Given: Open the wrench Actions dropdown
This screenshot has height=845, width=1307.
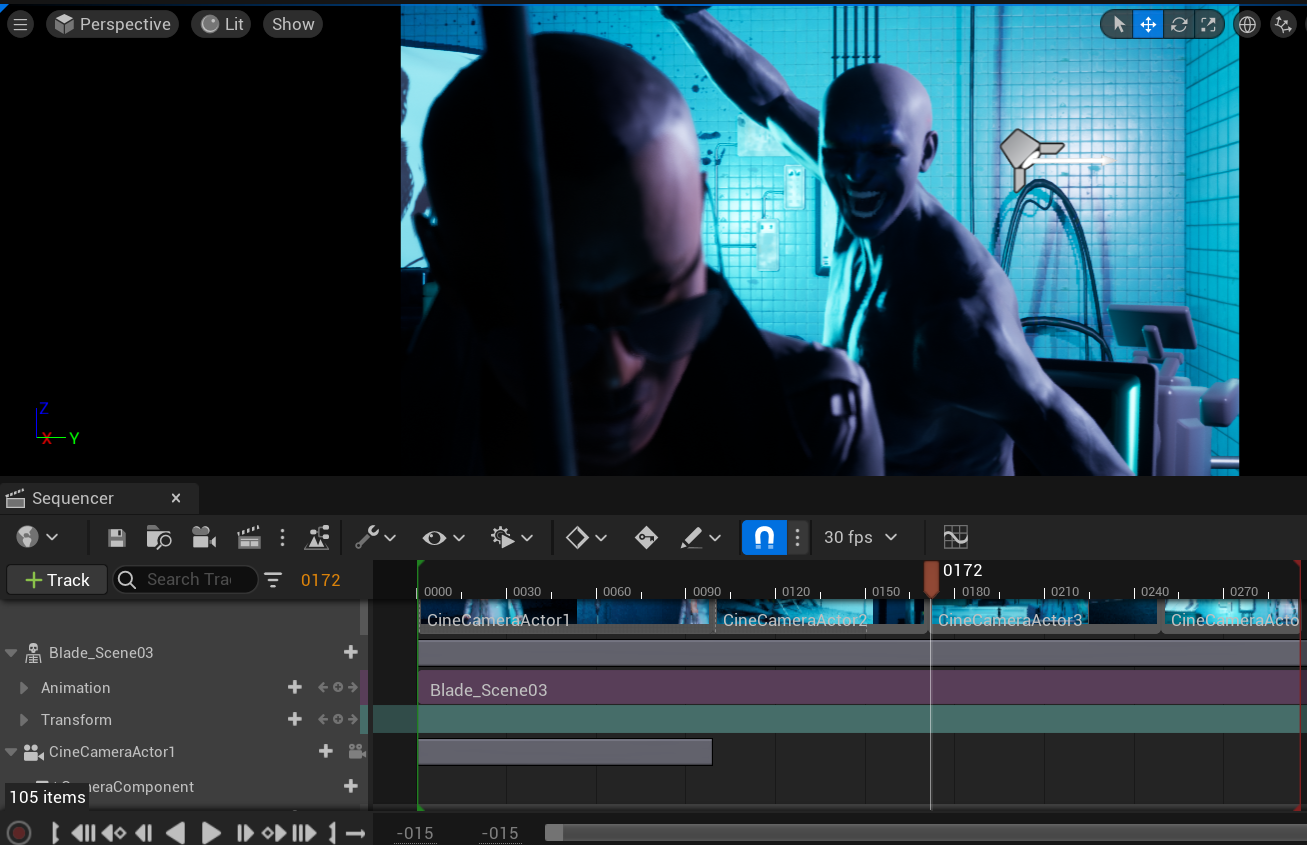Looking at the screenshot, I should (x=376, y=538).
